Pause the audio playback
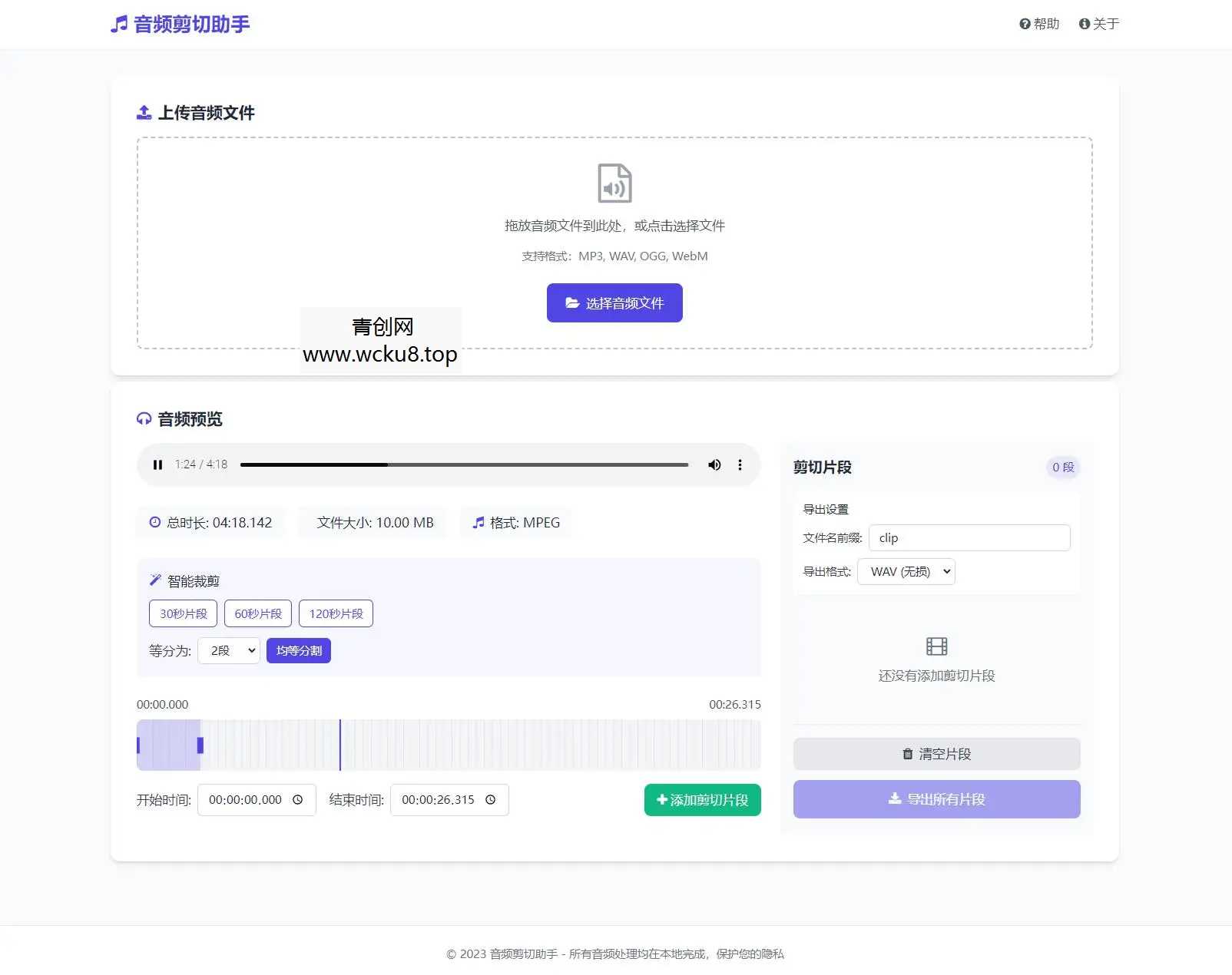Viewport: 1232px width, 975px height. coord(157,464)
